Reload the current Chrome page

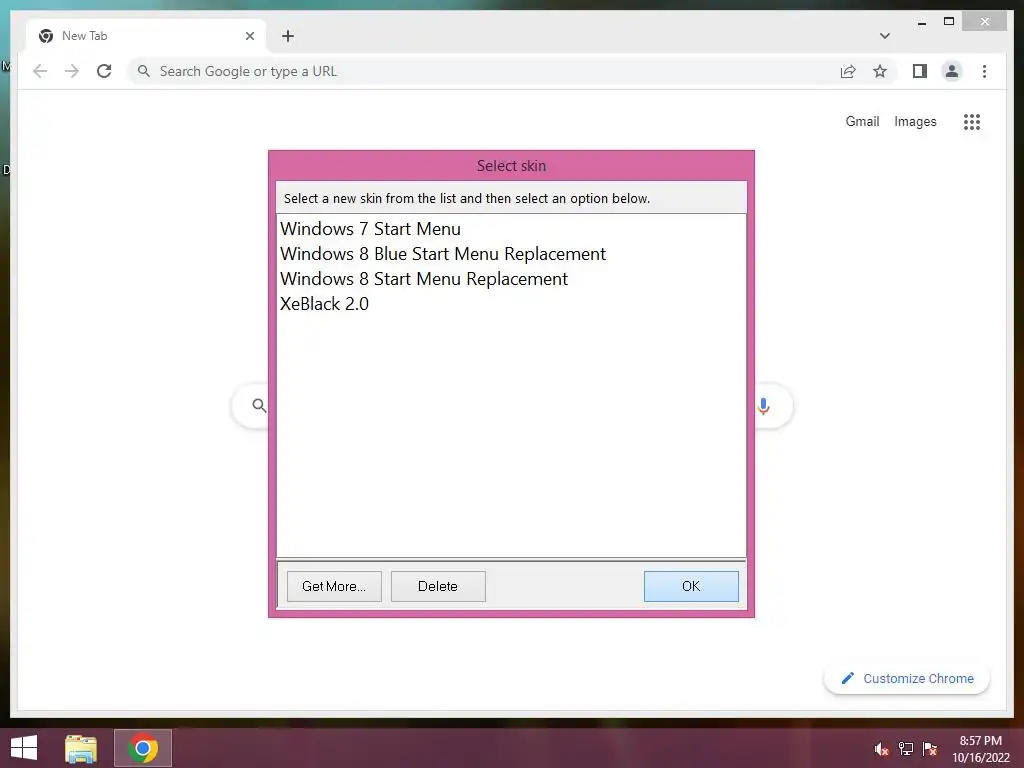point(104,71)
